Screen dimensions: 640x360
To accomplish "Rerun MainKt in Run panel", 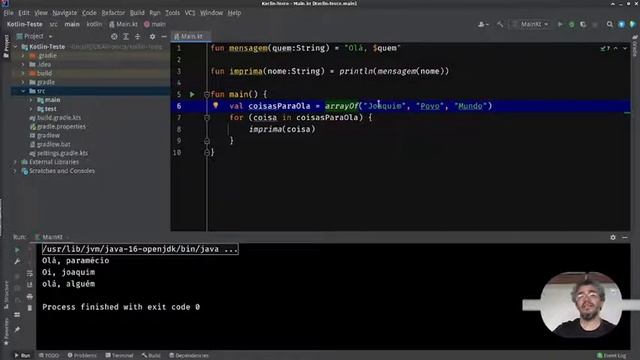I will (x=17, y=250).
